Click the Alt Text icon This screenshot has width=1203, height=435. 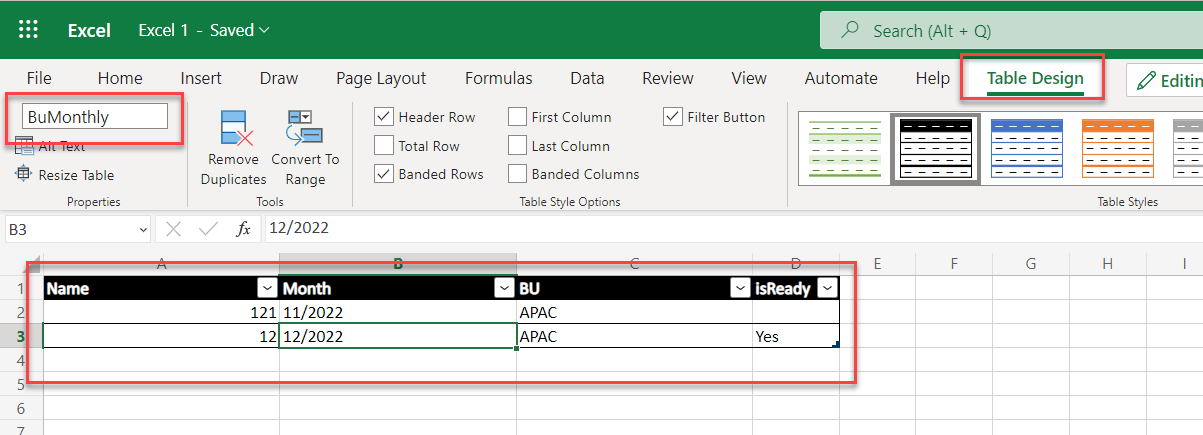[x=25, y=146]
